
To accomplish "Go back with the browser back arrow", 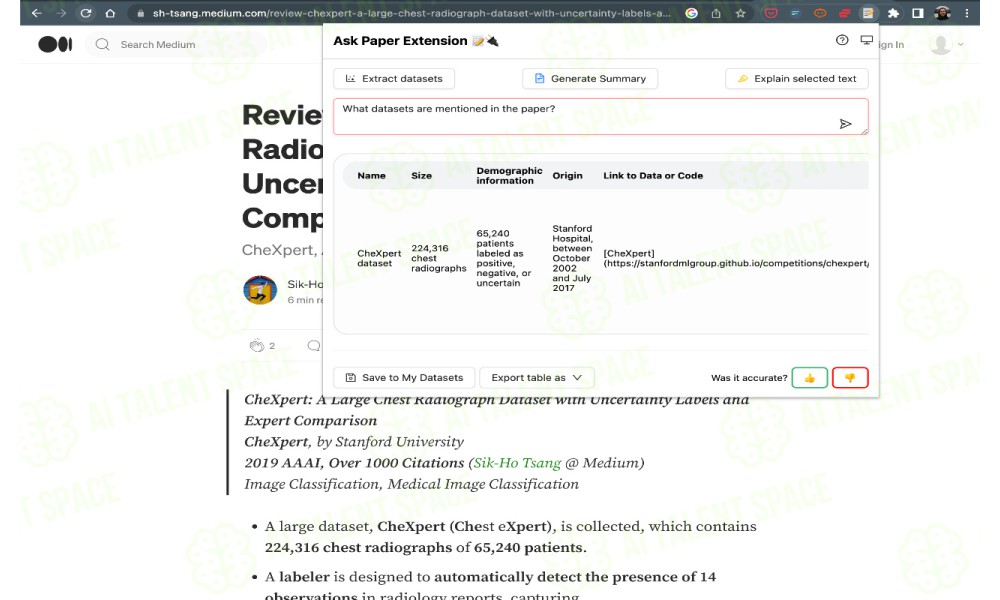I will (37, 13).
